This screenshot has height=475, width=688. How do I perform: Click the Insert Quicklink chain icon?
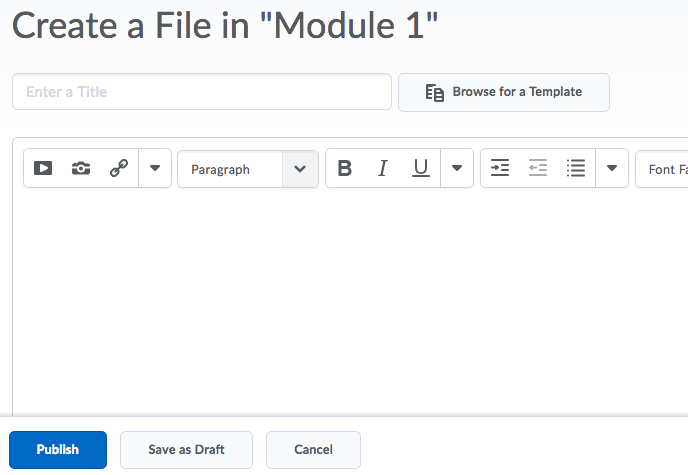coord(119,169)
